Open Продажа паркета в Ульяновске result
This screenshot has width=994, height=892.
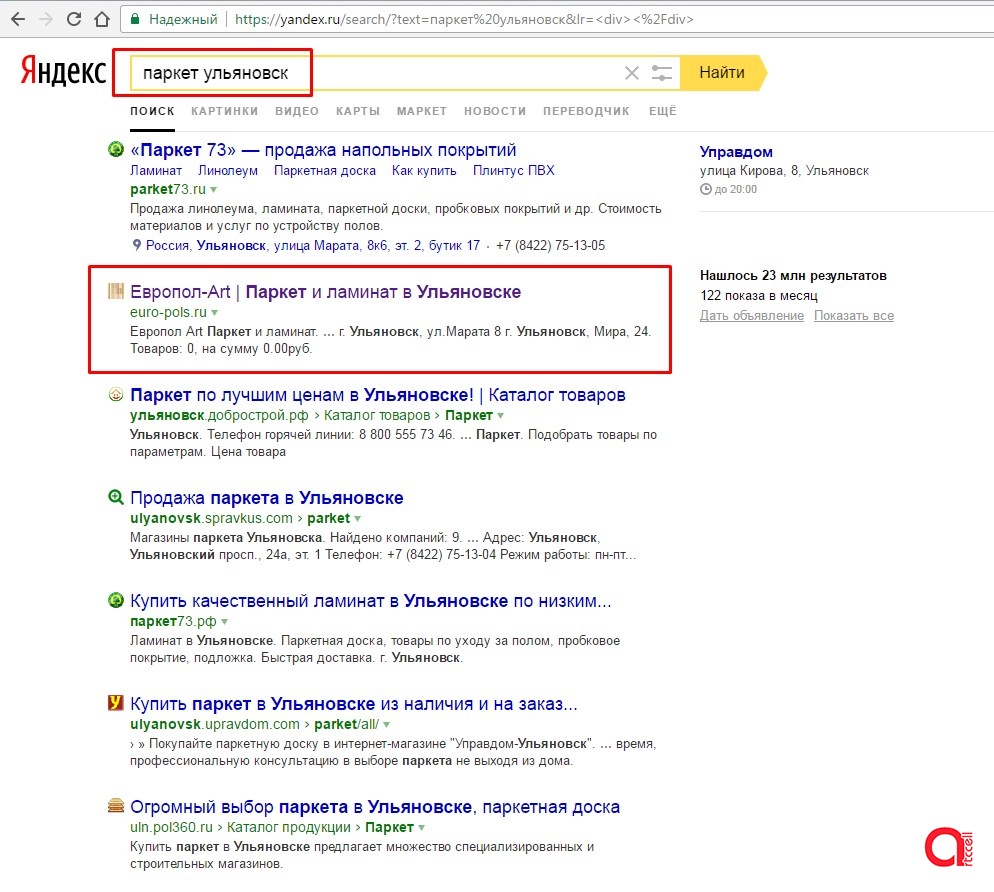pyautogui.click(x=267, y=498)
